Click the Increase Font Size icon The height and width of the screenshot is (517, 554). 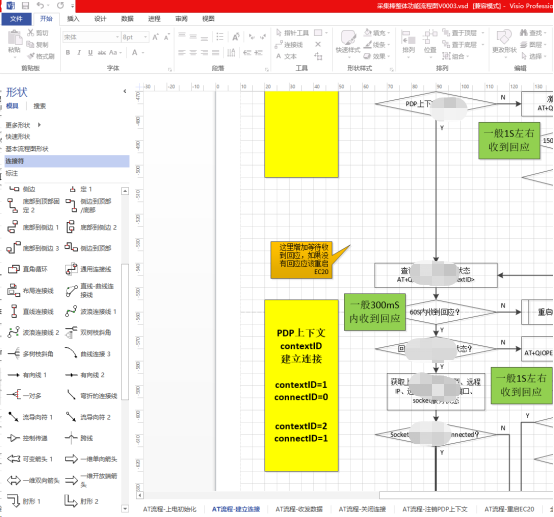pos(155,37)
